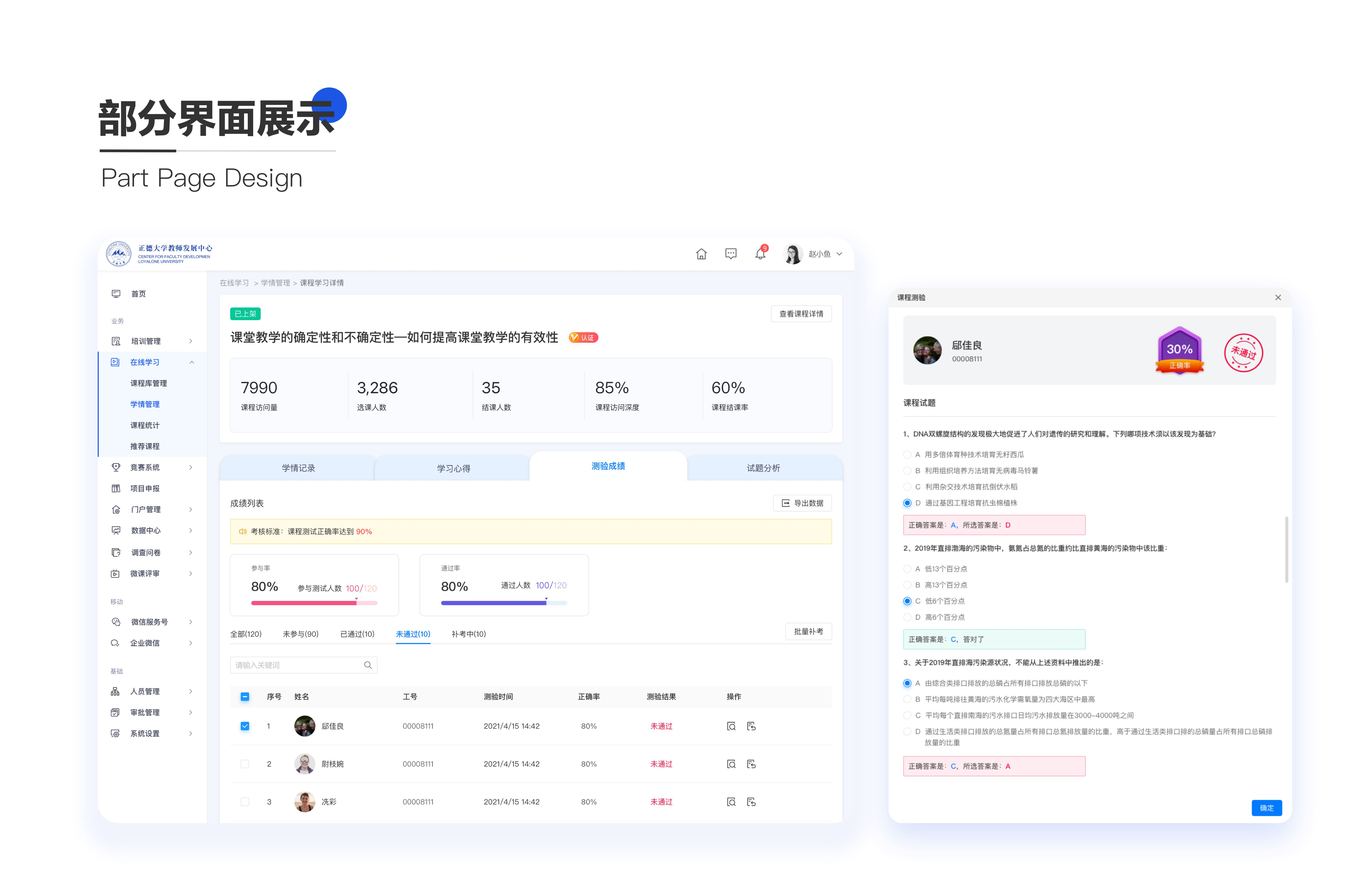The width and height of the screenshot is (1366, 873).
Task: Select option A 用多倍体育种技术 in question 1
Action: (x=907, y=454)
